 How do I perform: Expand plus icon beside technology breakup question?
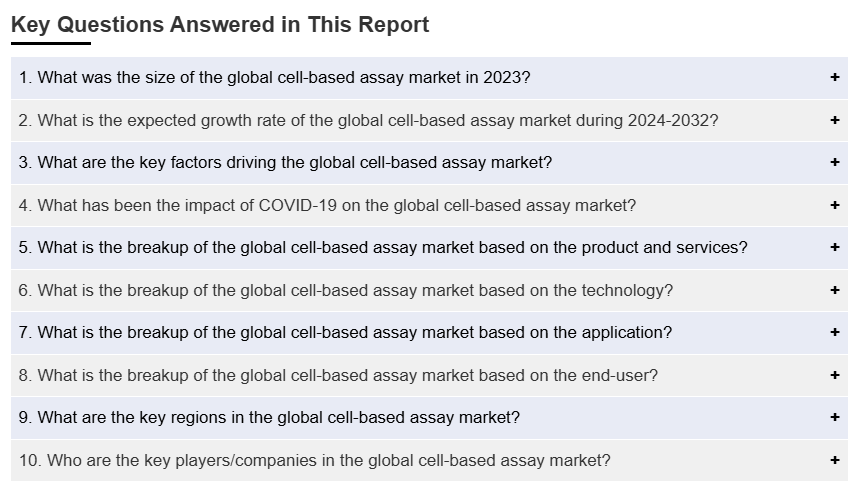(835, 290)
